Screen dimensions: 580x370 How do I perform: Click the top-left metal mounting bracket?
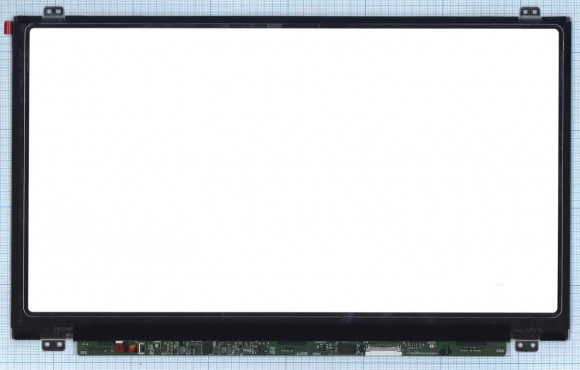(54, 12)
